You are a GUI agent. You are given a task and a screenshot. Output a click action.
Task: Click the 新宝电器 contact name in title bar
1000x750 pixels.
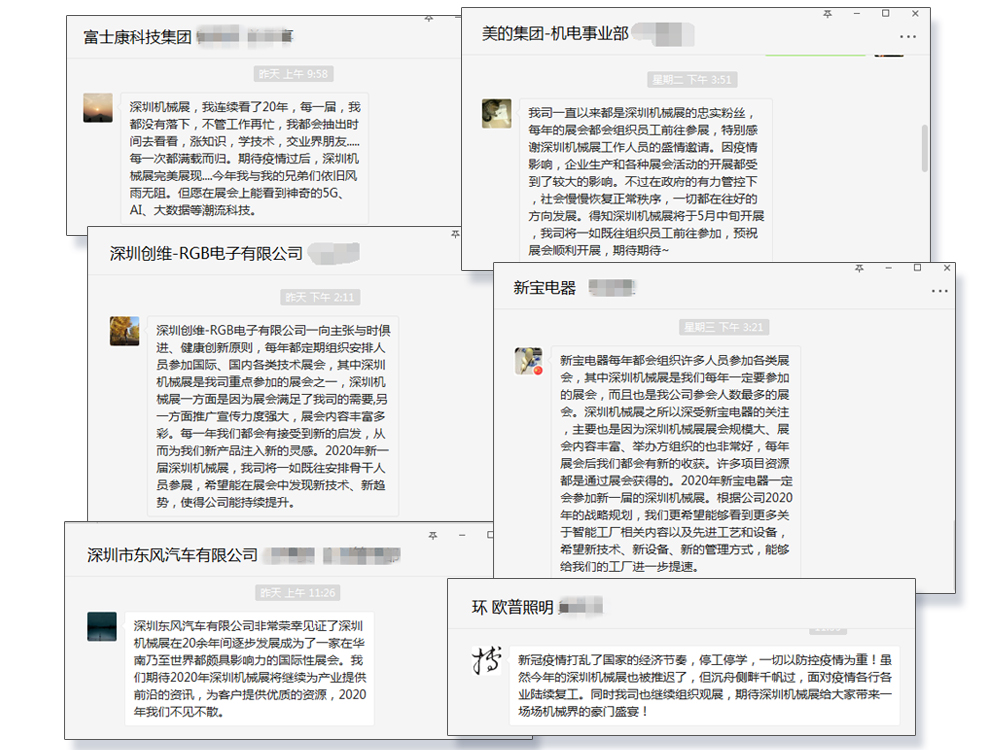pyautogui.click(x=547, y=286)
